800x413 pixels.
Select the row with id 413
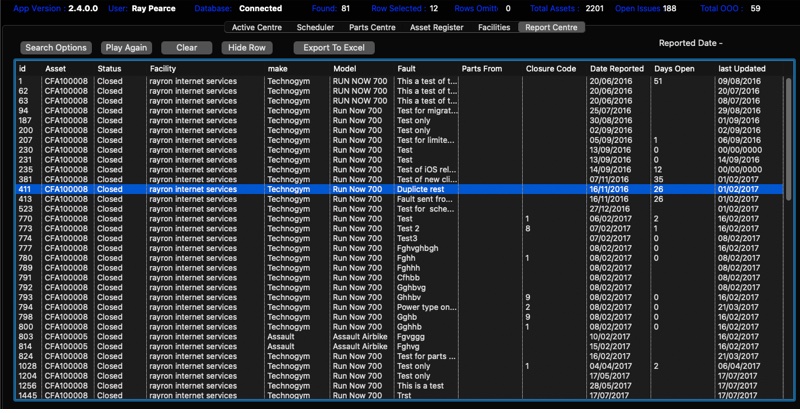click(400, 199)
